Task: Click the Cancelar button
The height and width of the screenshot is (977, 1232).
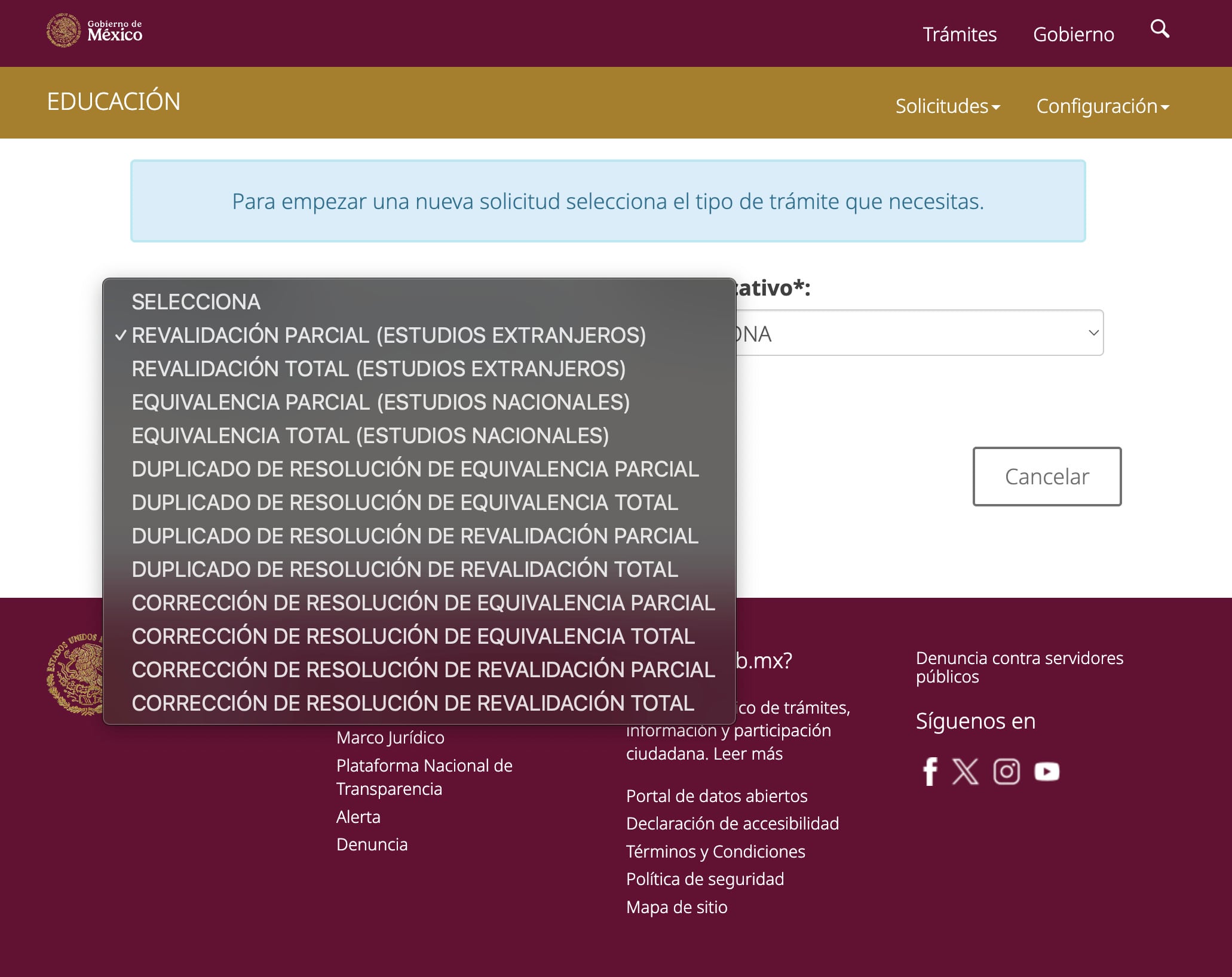Action: click(1046, 477)
